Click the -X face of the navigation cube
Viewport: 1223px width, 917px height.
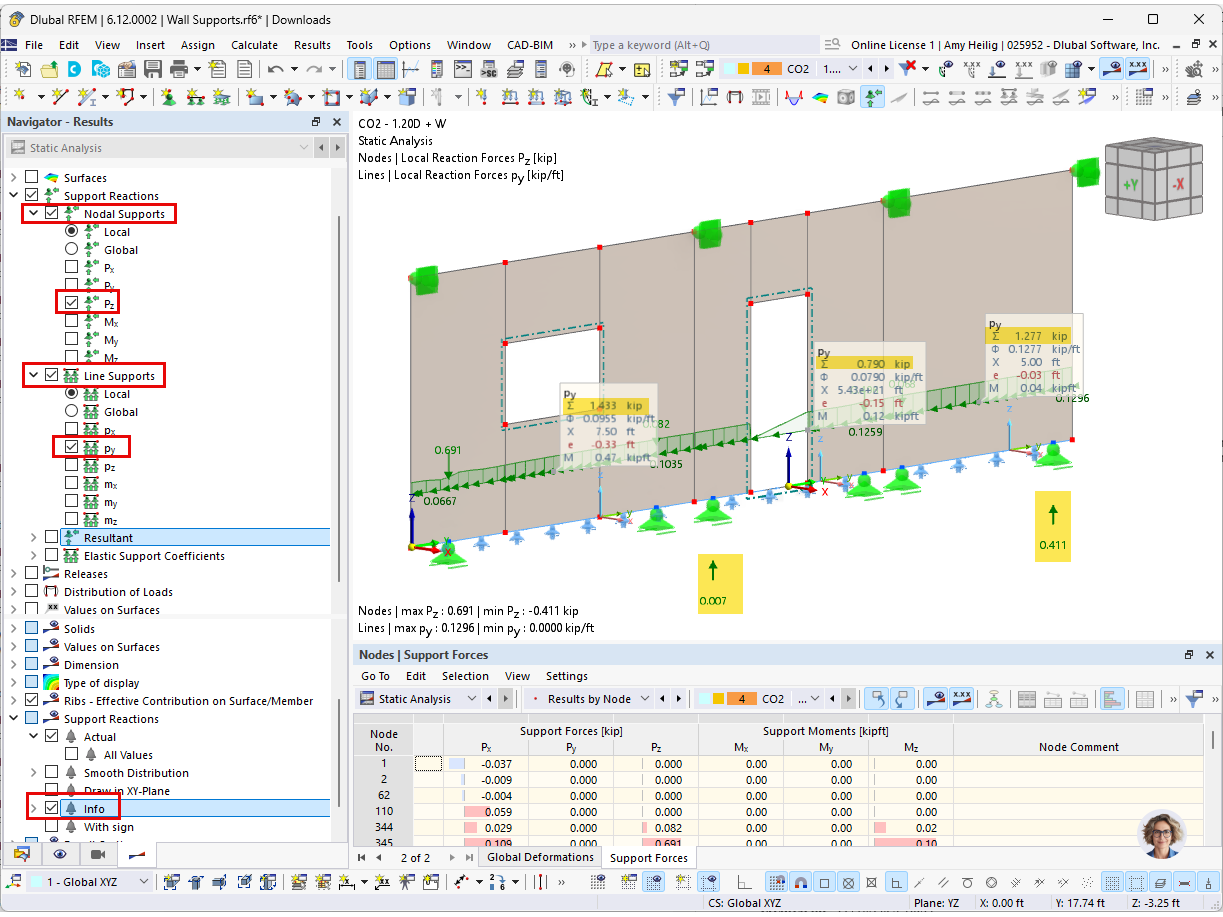click(x=1177, y=185)
